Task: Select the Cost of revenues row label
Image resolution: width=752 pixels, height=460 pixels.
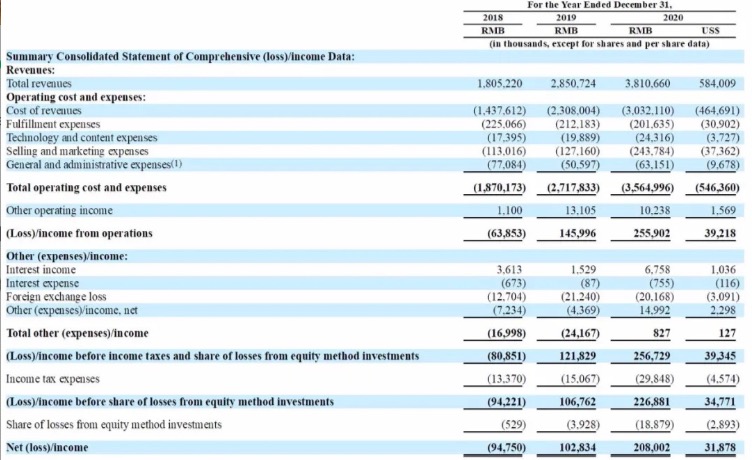Action: pyautogui.click(x=39, y=111)
